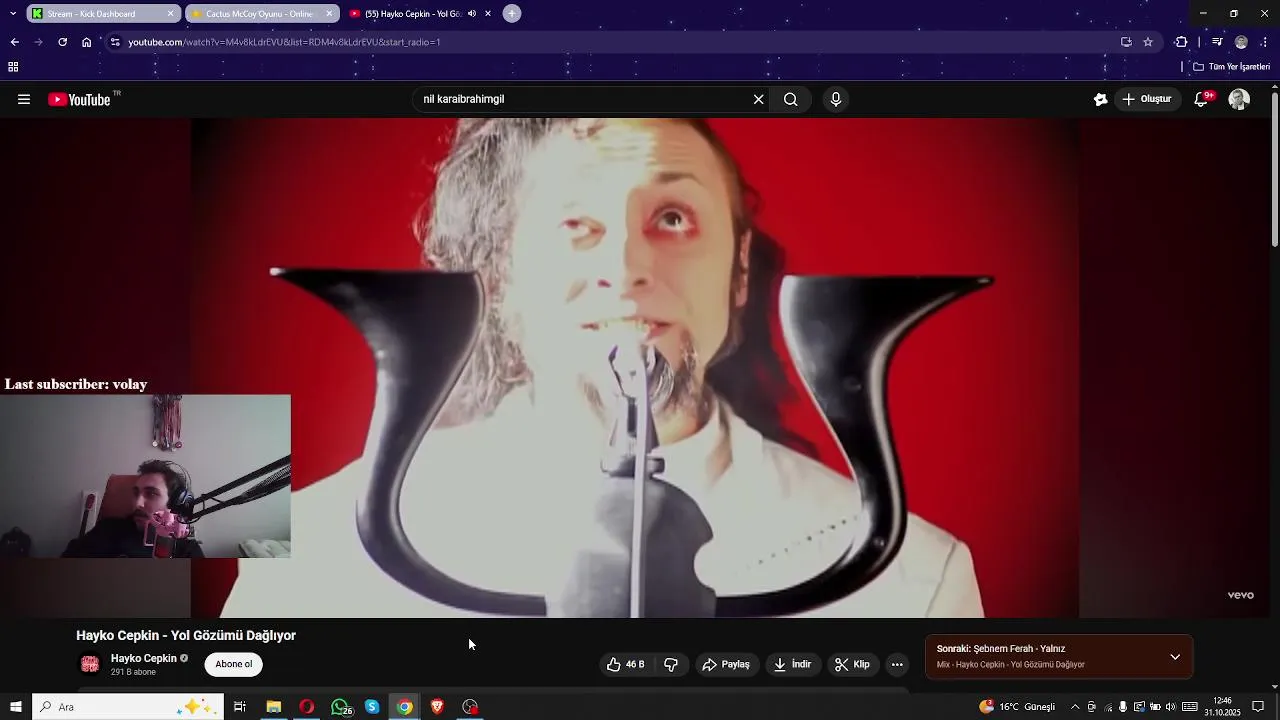Image resolution: width=1280 pixels, height=720 pixels.
Task: Reload the current page
Action: click(x=62, y=42)
